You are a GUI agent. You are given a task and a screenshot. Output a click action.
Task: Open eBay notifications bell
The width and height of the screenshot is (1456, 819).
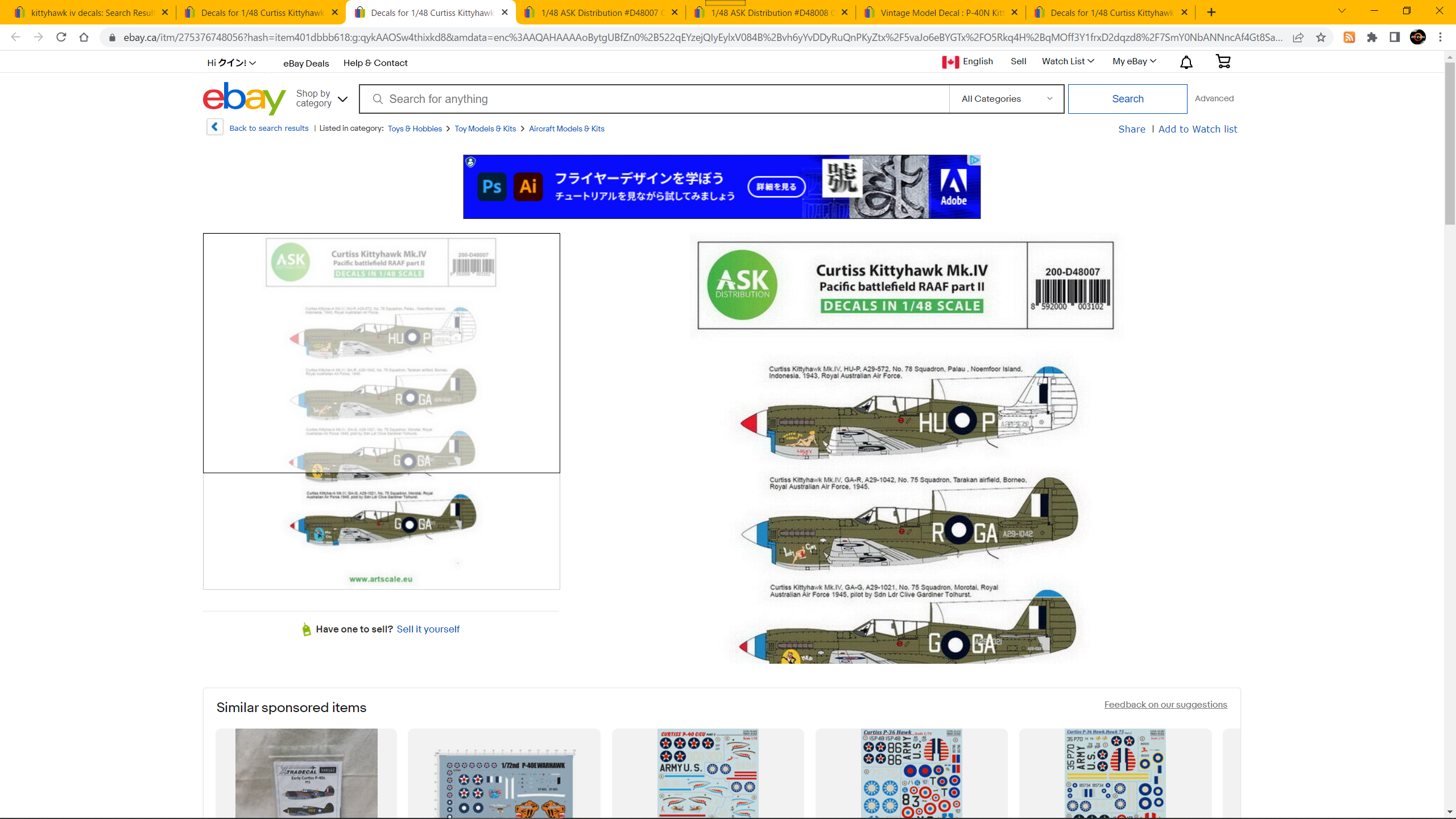tap(1186, 62)
